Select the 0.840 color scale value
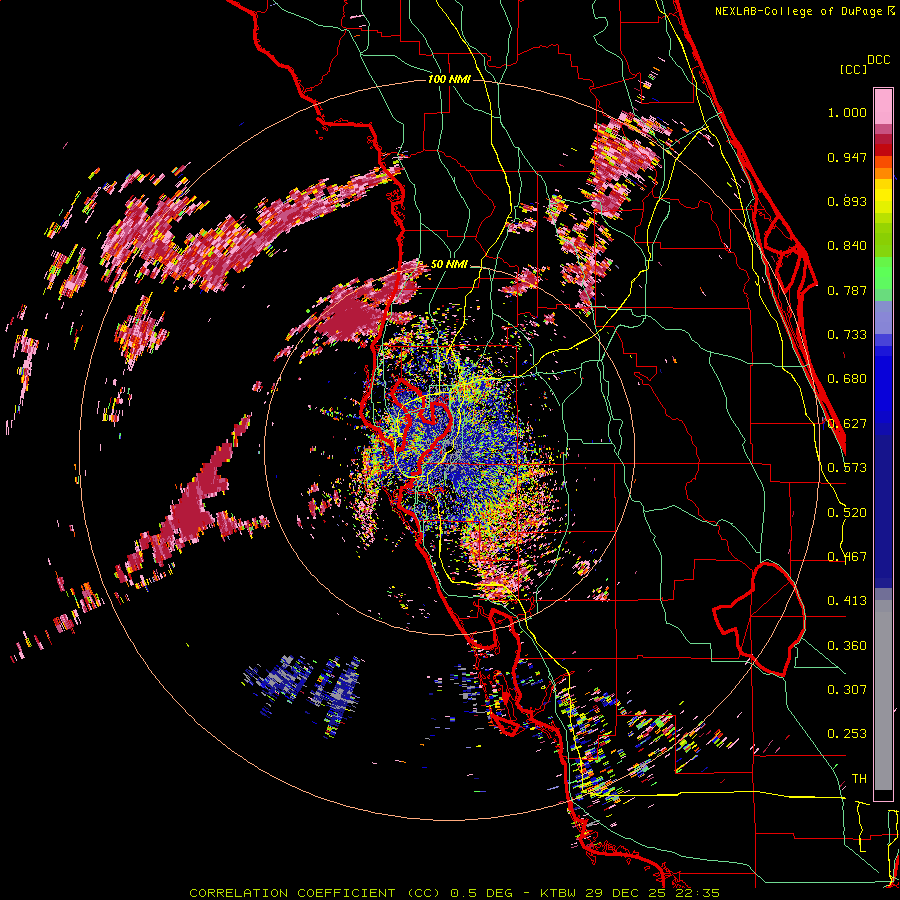900x900 pixels. point(847,246)
